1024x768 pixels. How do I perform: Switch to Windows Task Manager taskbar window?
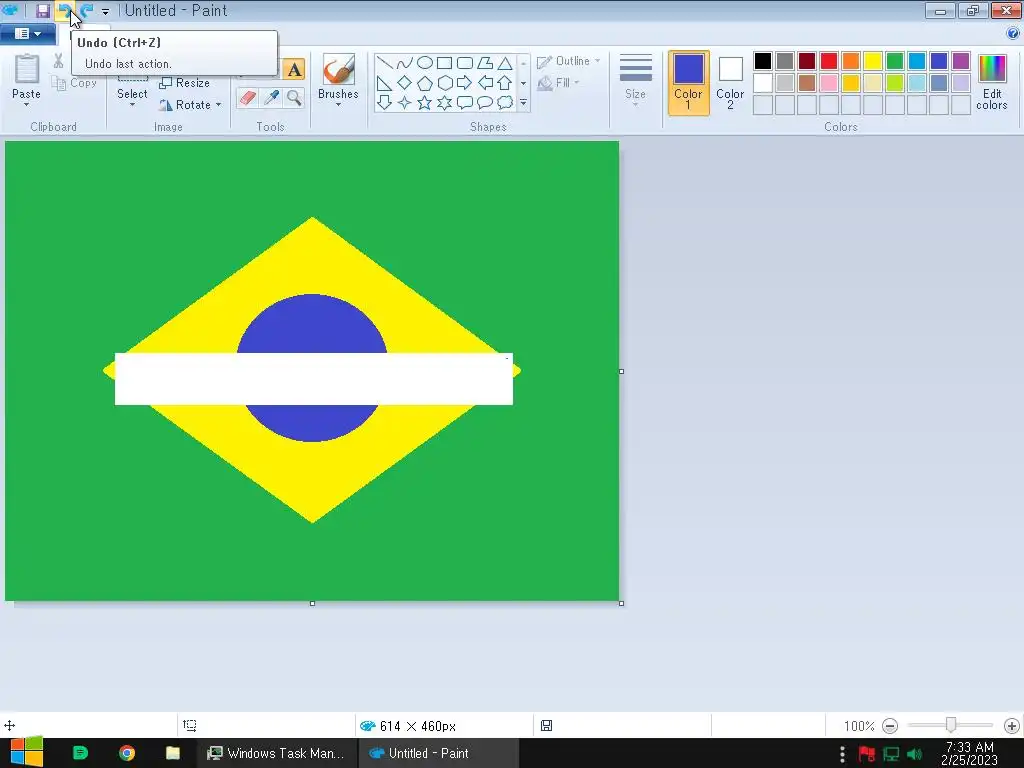click(x=276, y=753)
